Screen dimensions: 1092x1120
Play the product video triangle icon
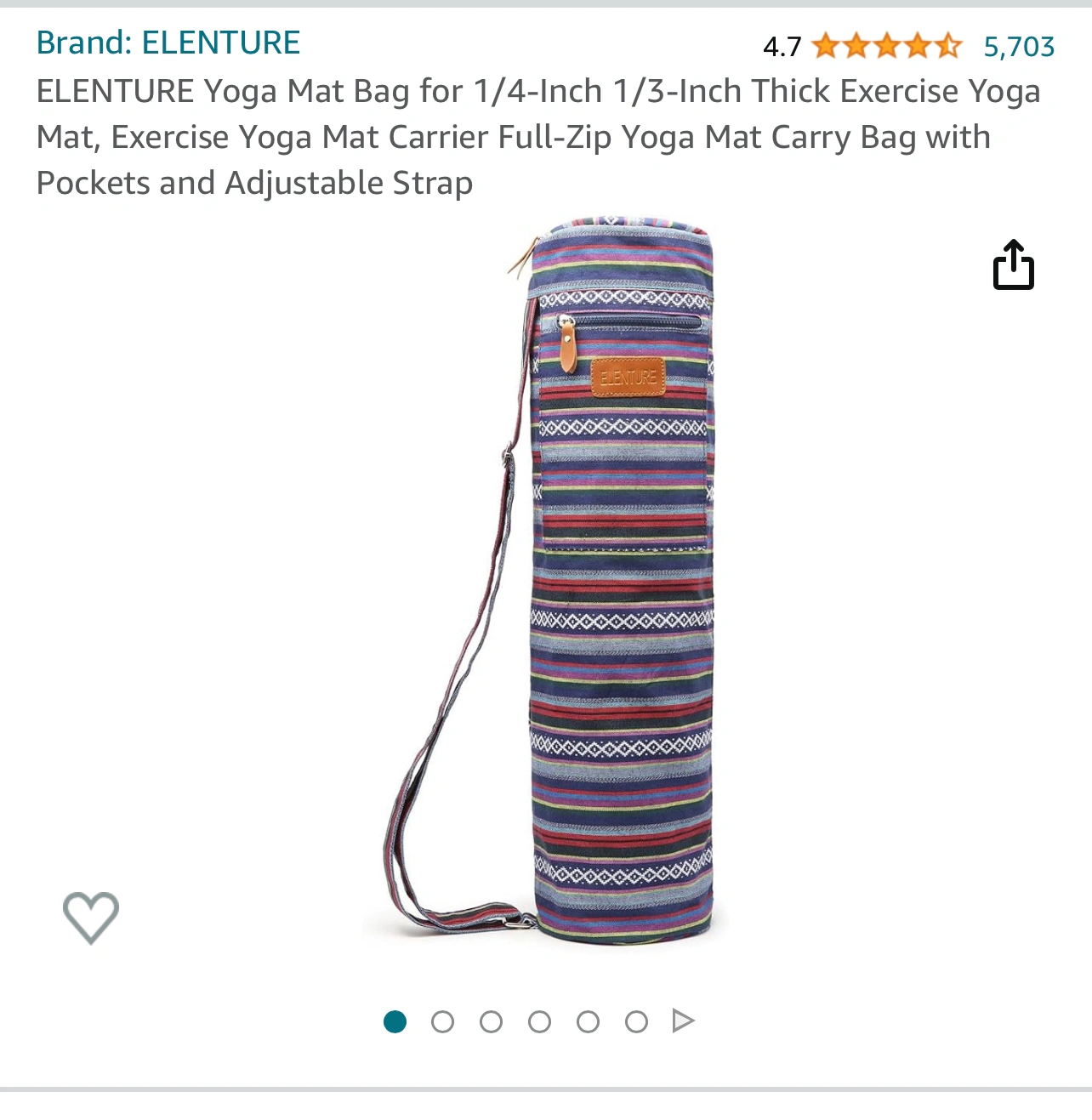pos(683,1021)
